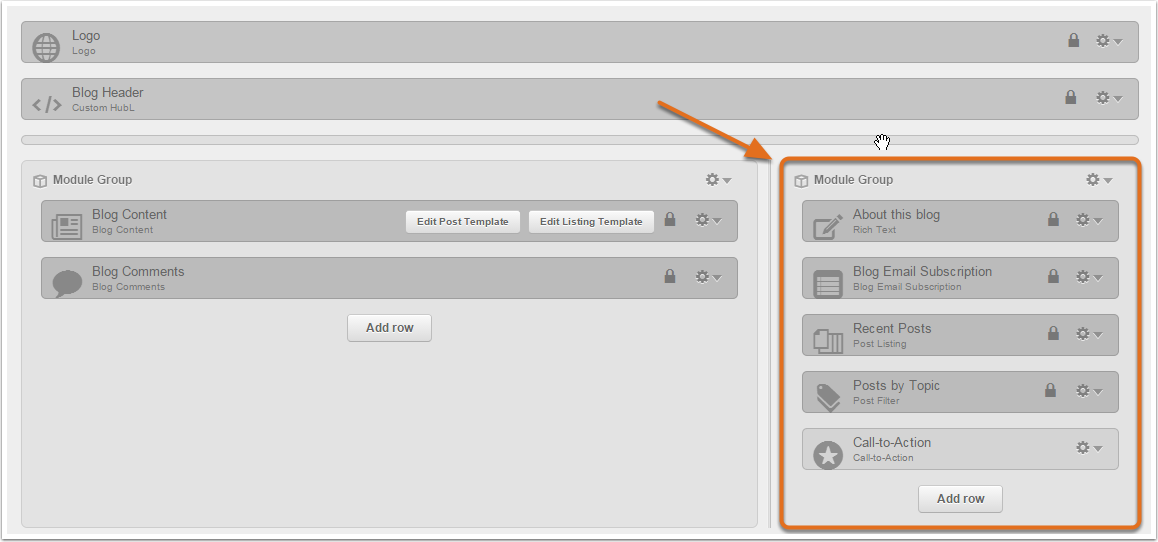Viewport: 1158px width, 542px height.
Task: Click Add row under Call-to-Action
Action: point(960,498)
